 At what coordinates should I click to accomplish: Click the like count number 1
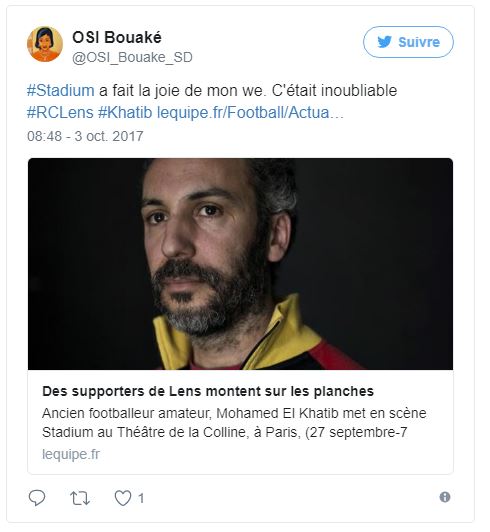(x=141, y=498)
